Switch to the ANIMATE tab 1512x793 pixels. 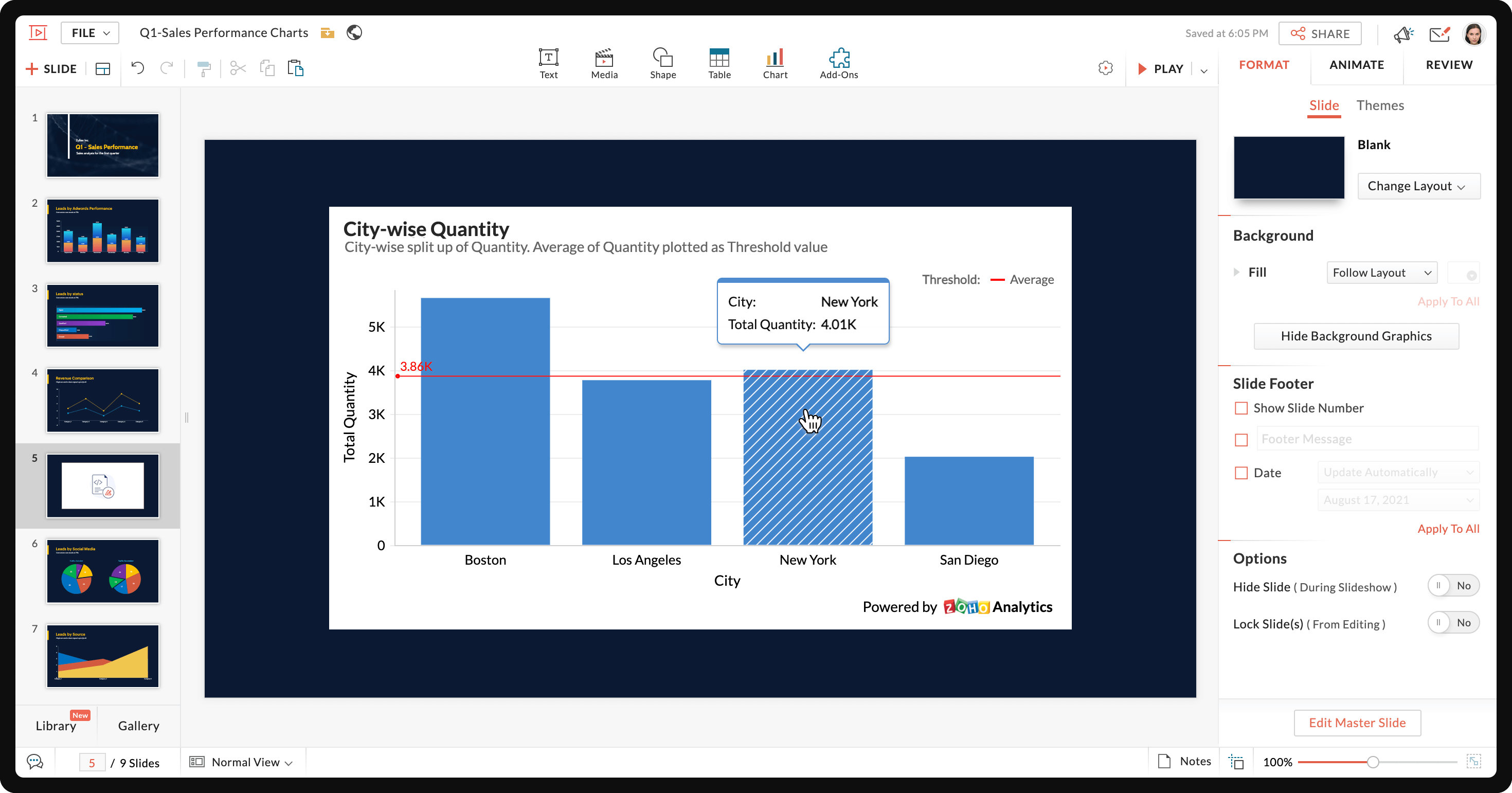point(1357,65)
